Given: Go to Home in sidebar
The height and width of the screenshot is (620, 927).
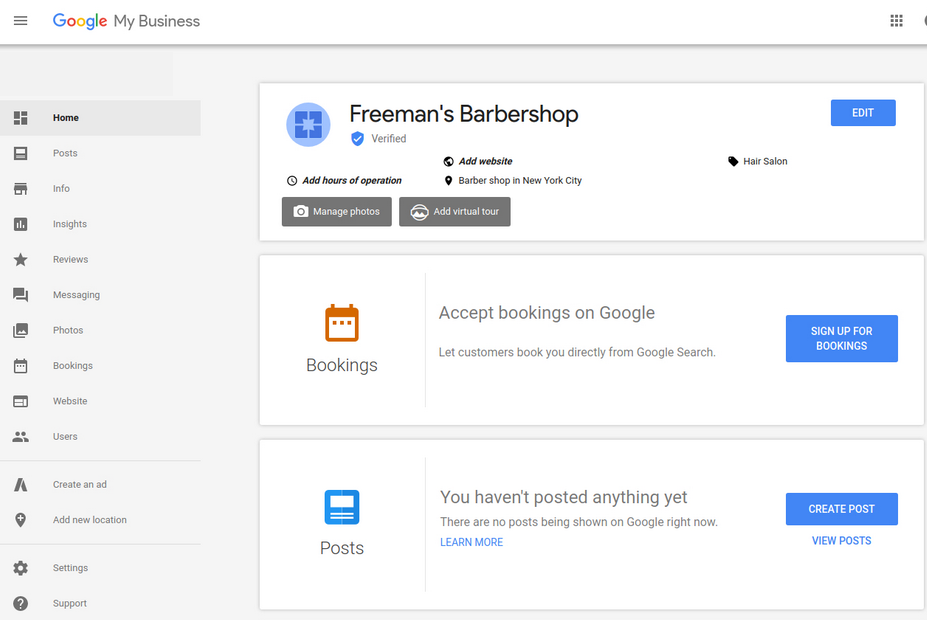Looking at the screenshot, I should (66, 118).
